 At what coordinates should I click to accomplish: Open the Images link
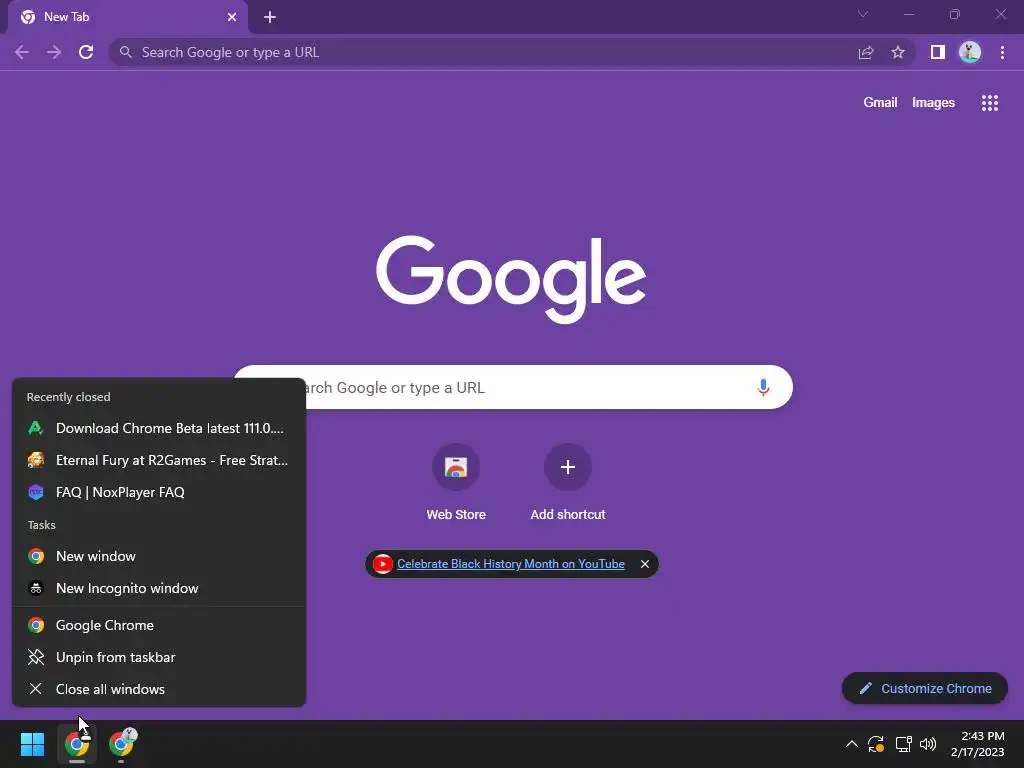pyautogui.click(x=933, y=103)
